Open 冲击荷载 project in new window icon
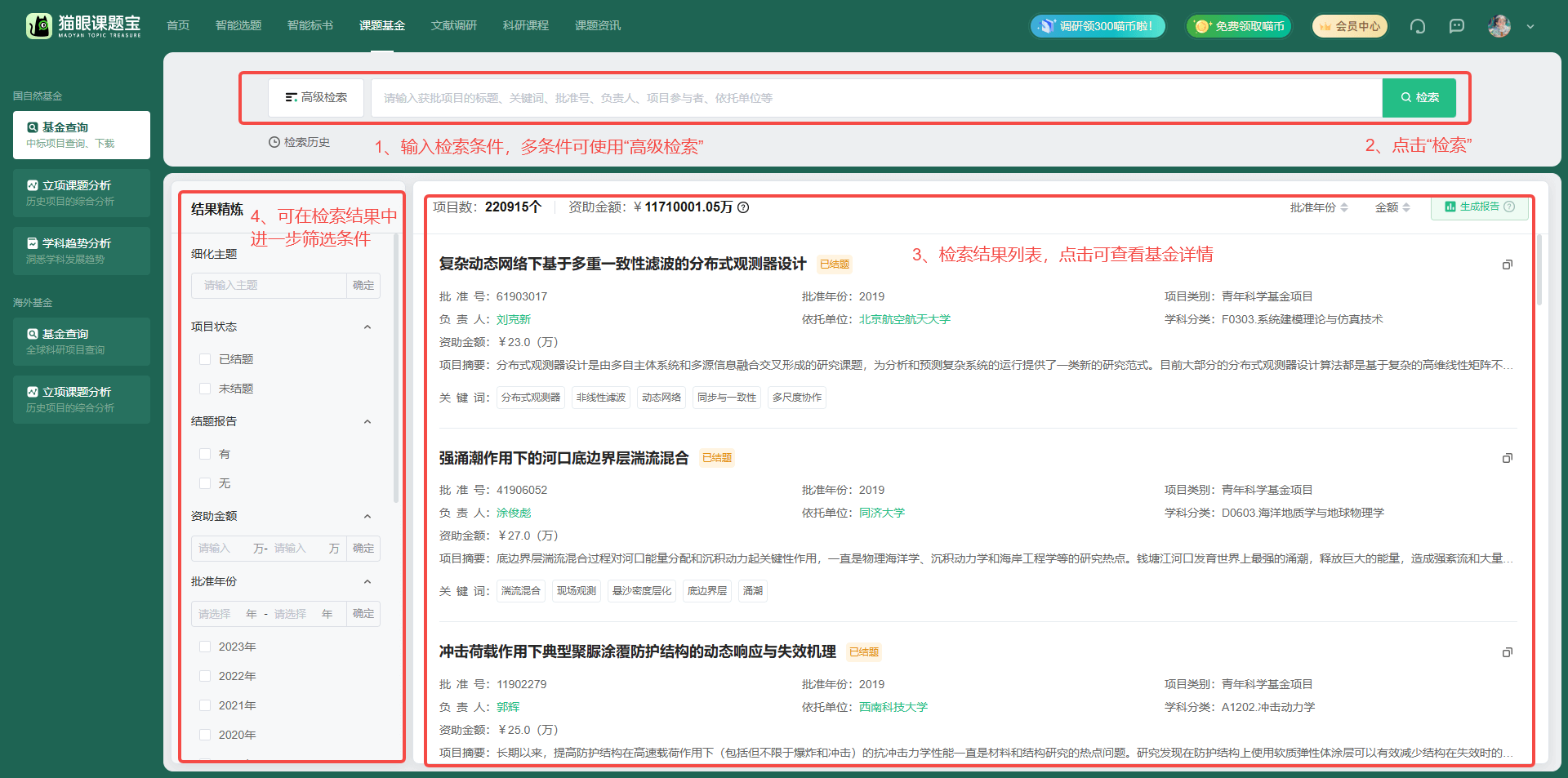Screen dimensions: 1568x778 tap(1508, 652)
